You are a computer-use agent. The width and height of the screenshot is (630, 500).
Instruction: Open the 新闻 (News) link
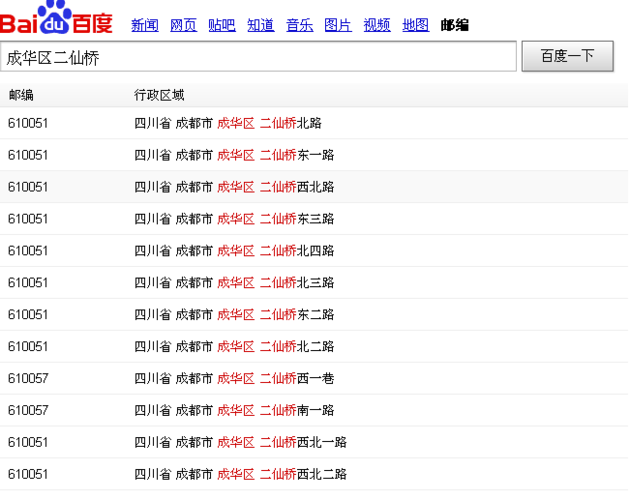click(x=145, y=25)
